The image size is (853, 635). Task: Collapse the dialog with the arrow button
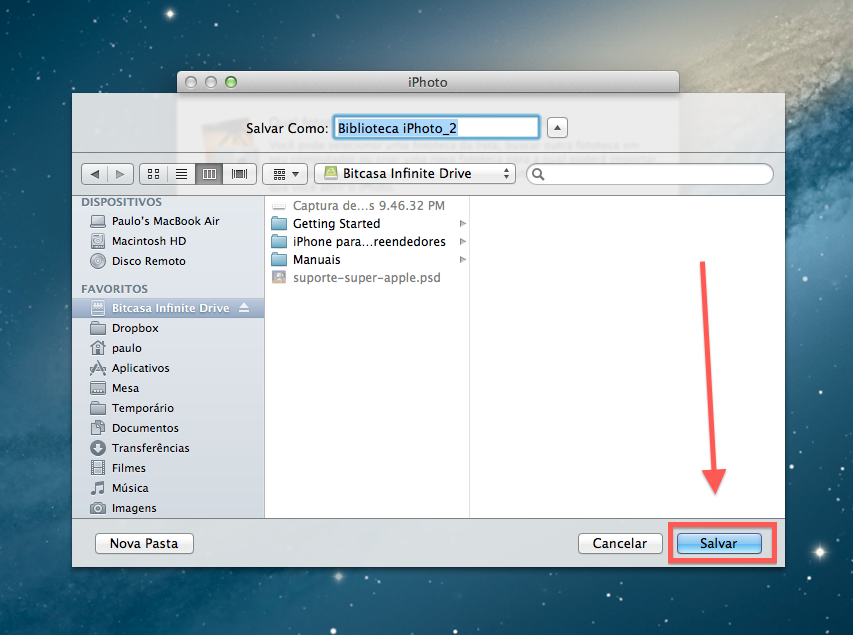click(558, 128)
